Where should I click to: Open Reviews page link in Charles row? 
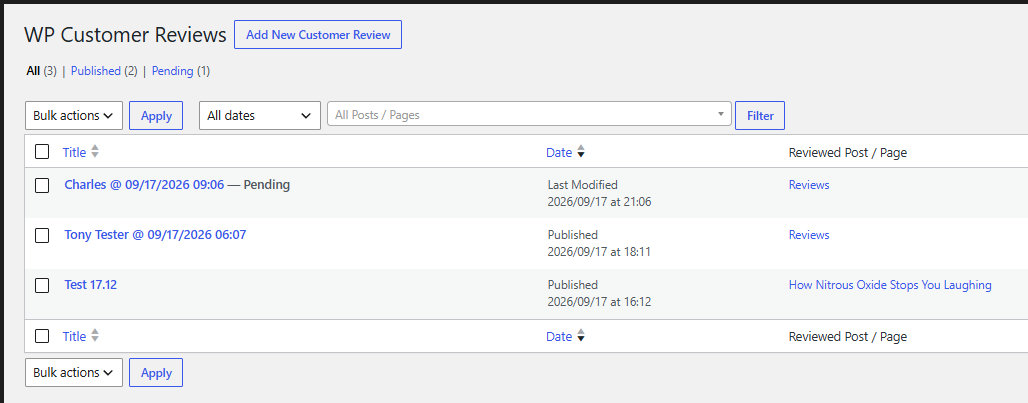(x=809, y=185)
